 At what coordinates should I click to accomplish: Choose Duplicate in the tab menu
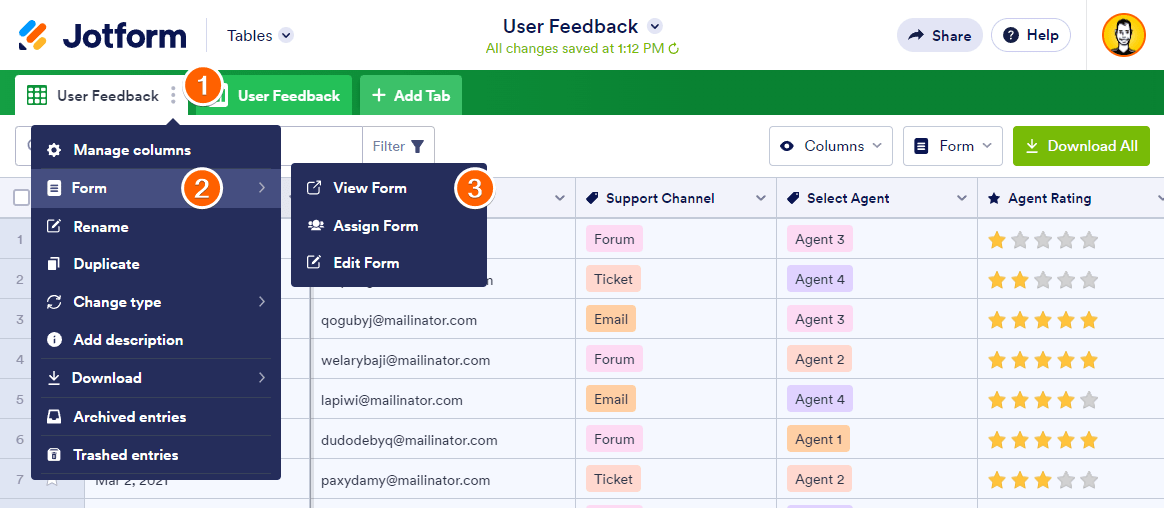click(106, 264)
